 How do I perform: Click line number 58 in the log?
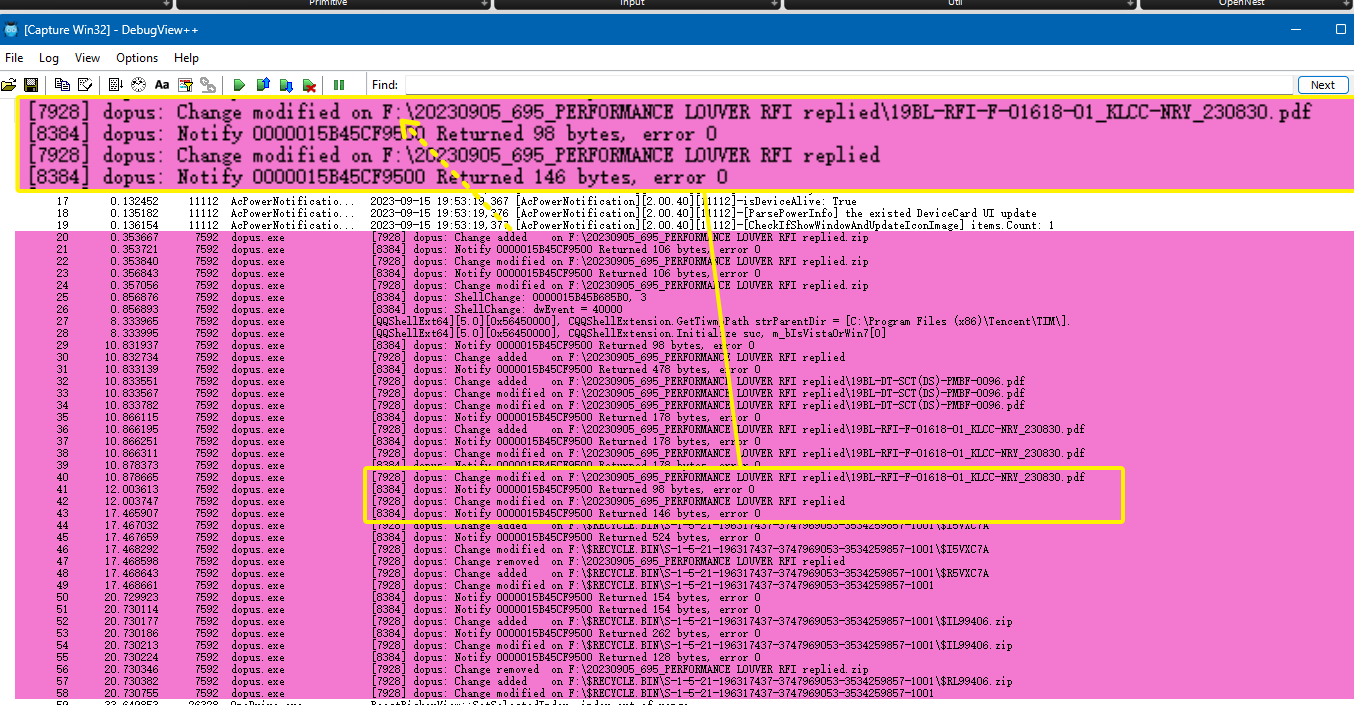[x=62, y=693]
